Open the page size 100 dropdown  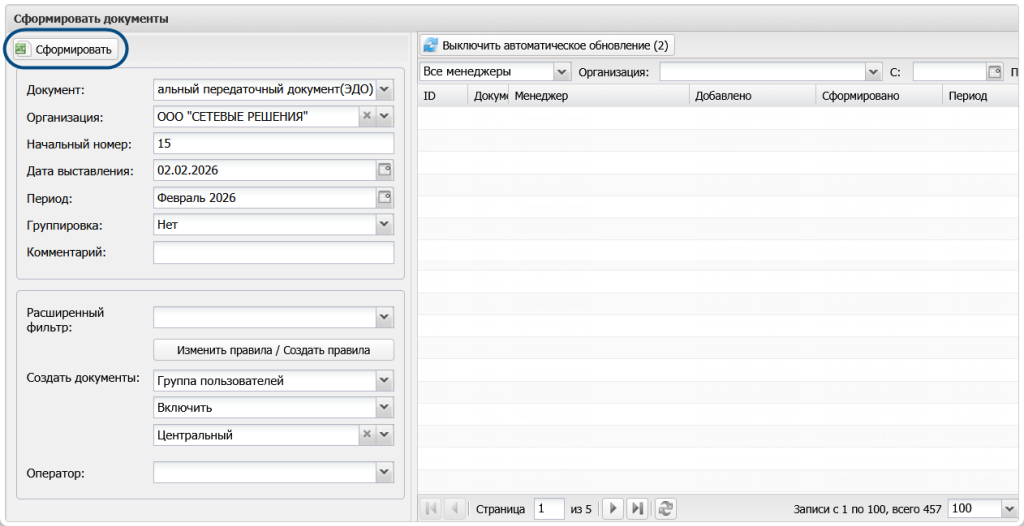pos(1008,508)
